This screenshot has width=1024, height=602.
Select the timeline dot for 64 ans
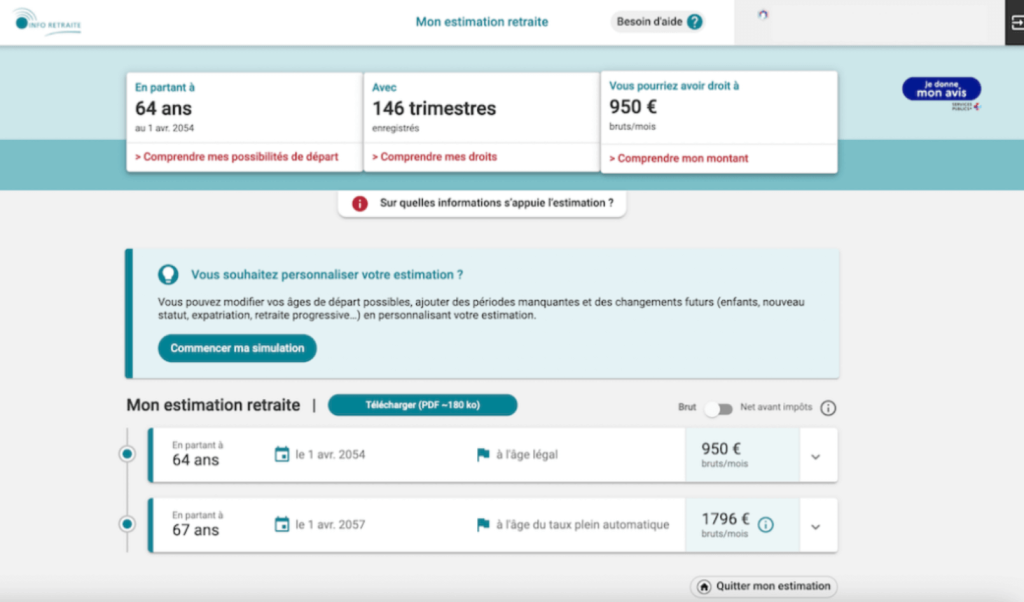[127, 454]
